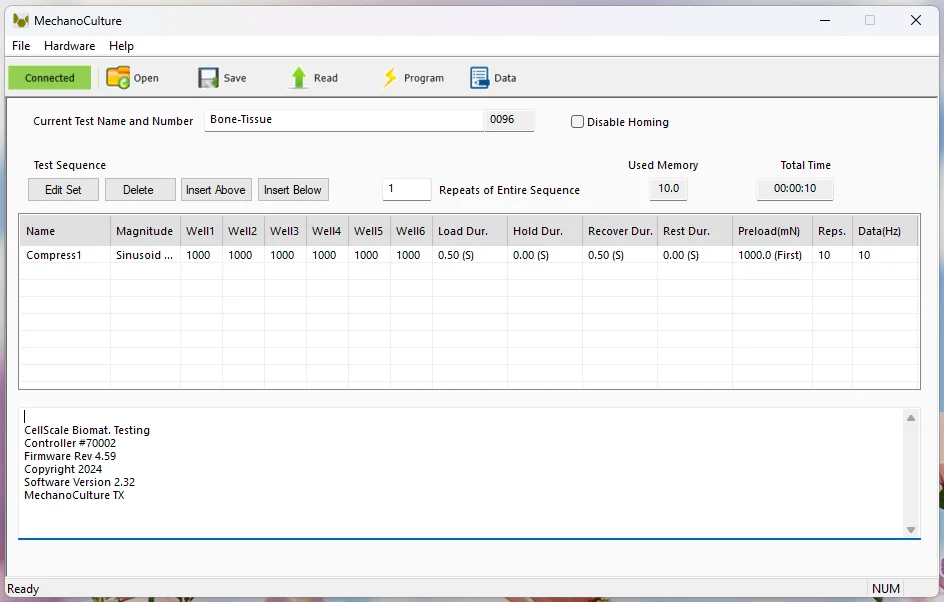This screenshot has height=602, width=944.
Task: Click the Insert Above button
Action: (216, 190)
